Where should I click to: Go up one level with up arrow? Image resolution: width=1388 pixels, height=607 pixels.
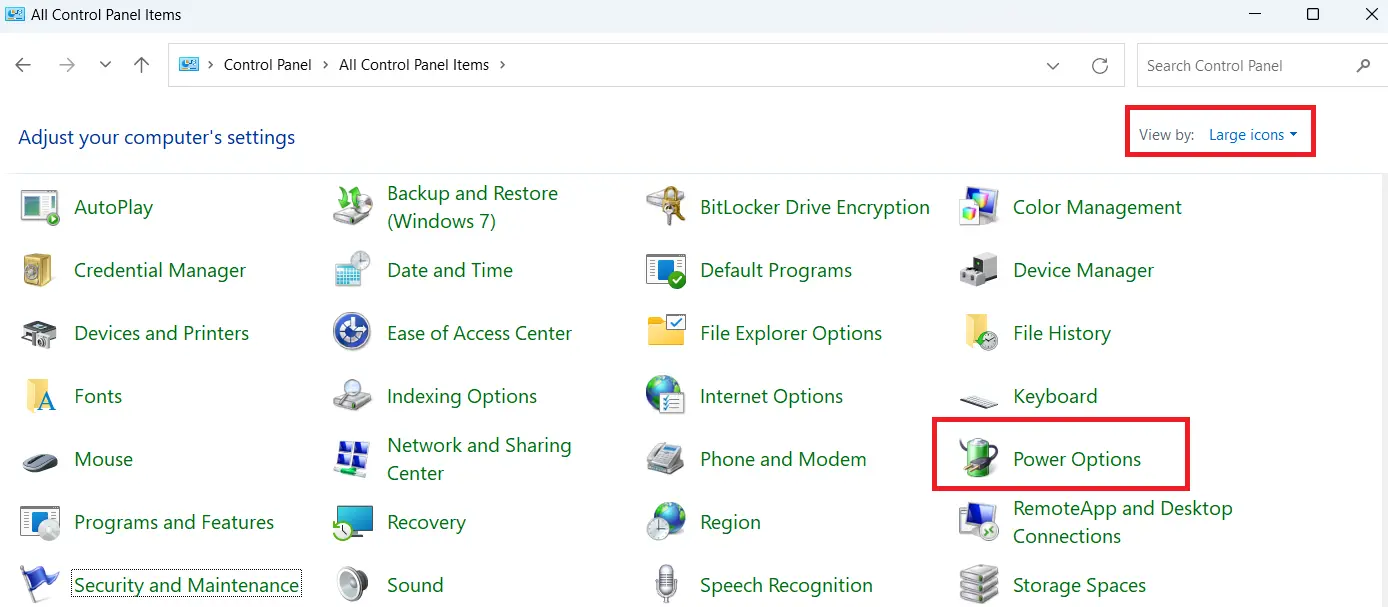pos(142,65)
